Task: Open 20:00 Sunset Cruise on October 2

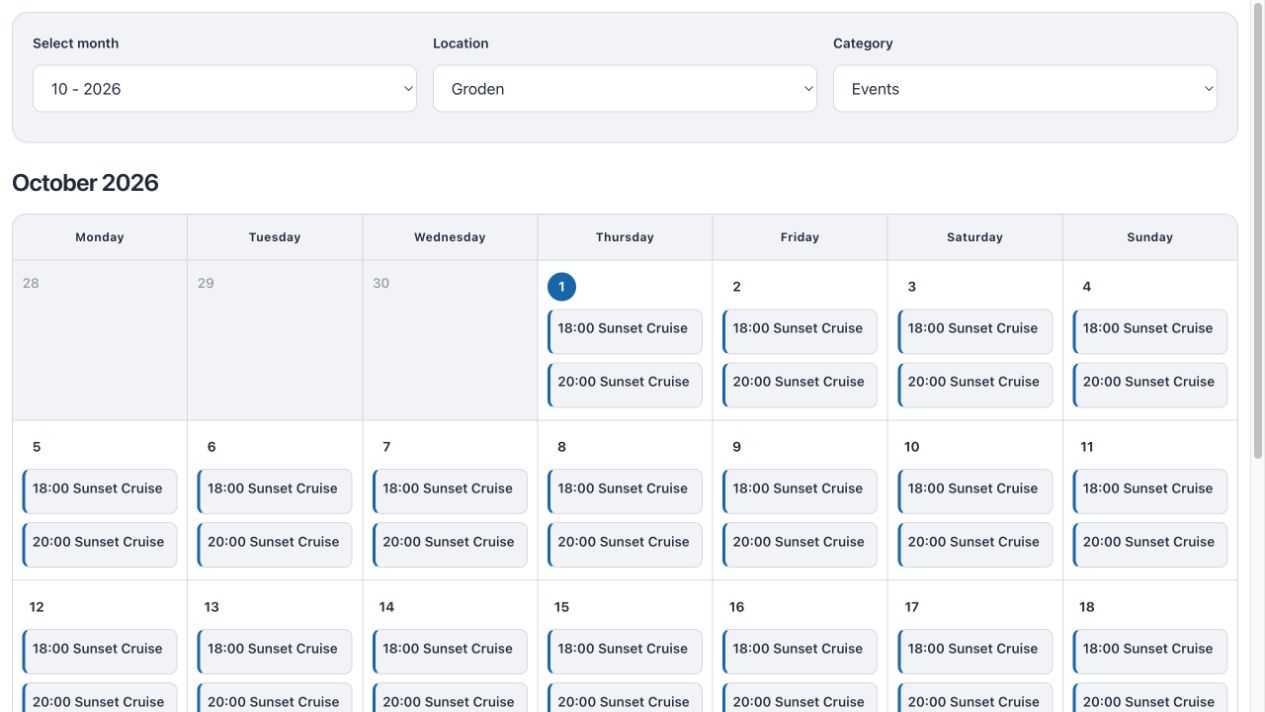Action: click(x=800, y=385)
